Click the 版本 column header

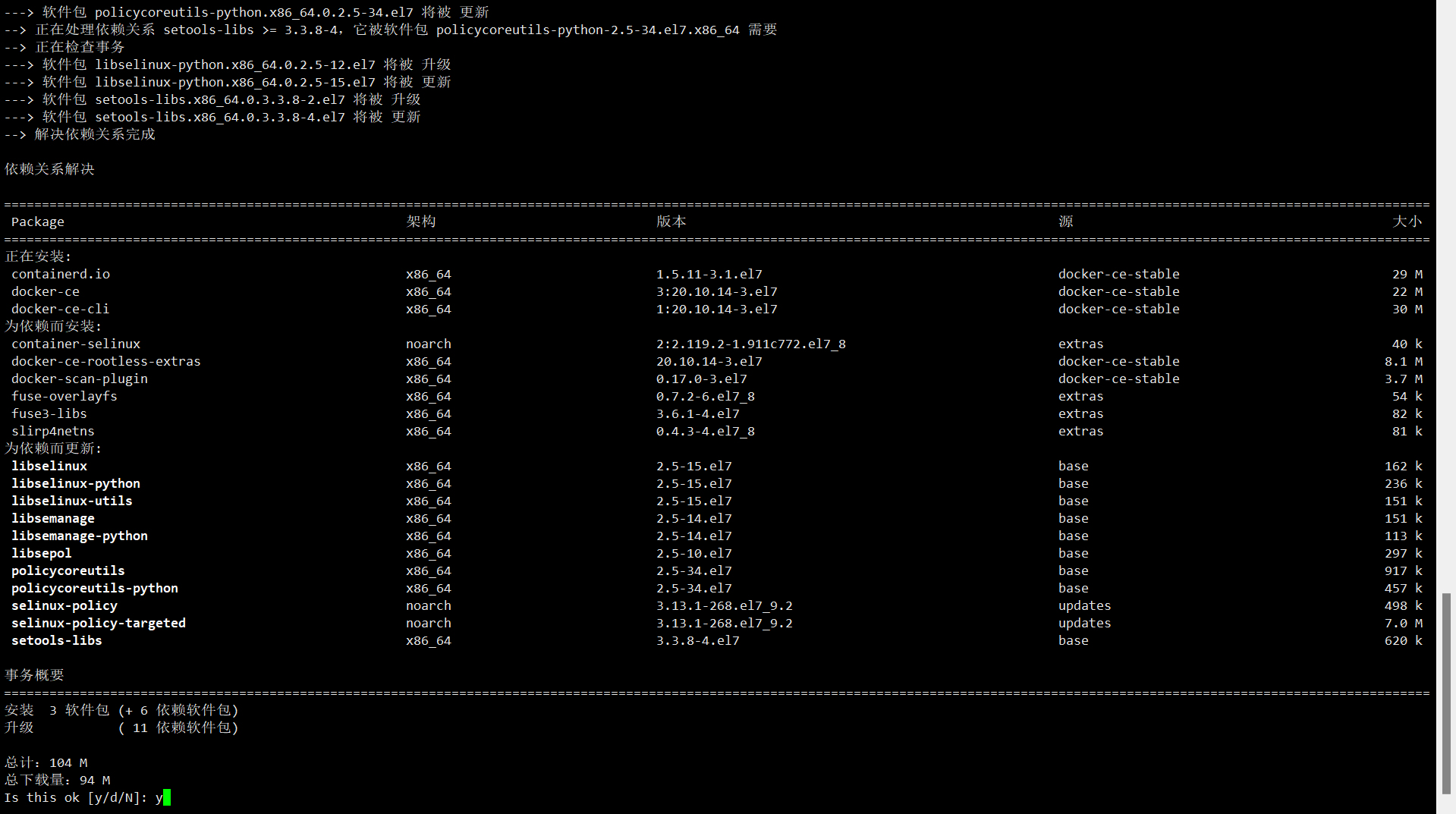671,222
